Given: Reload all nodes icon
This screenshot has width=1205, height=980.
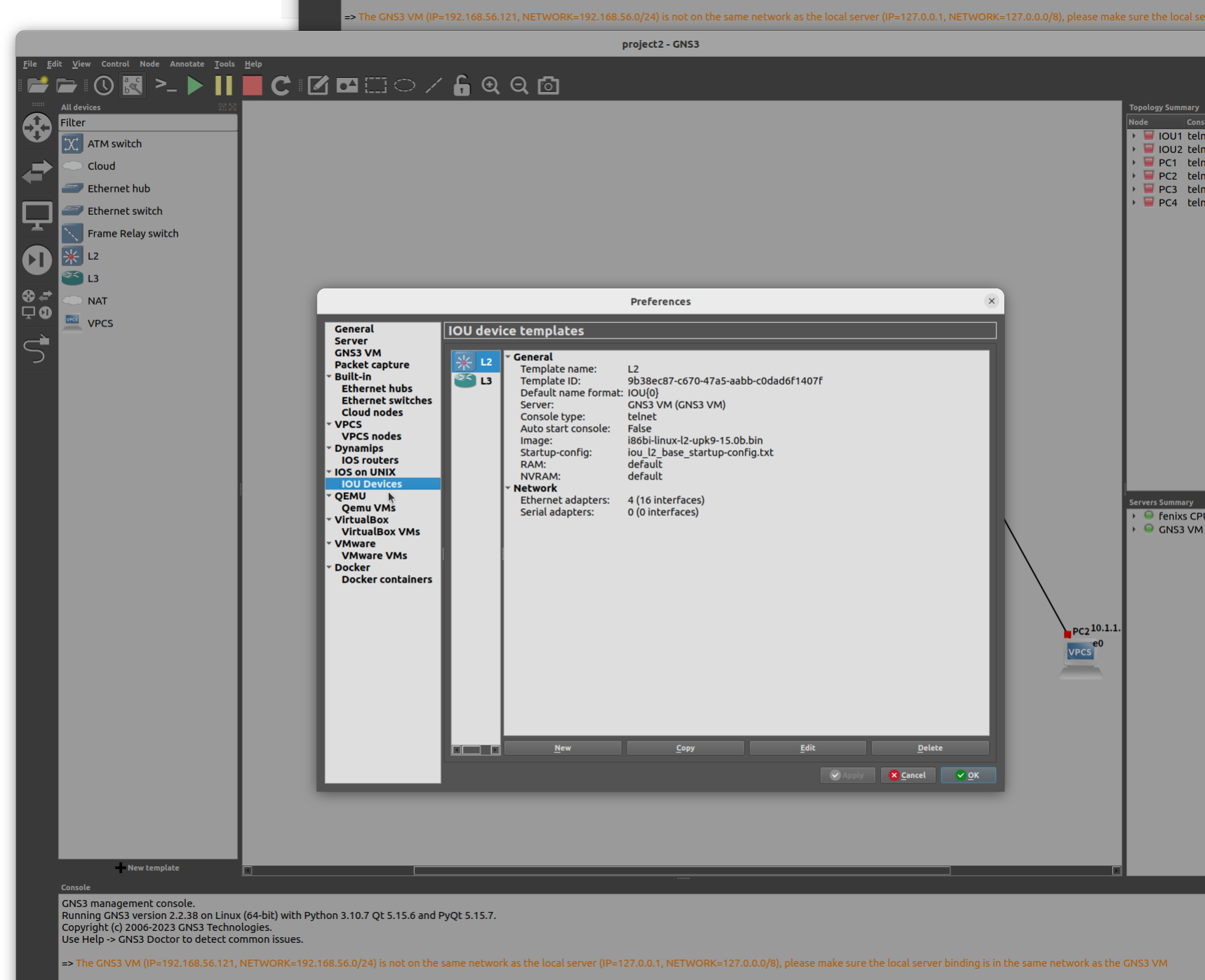Looking at the screenshot, I should point(281,86).
